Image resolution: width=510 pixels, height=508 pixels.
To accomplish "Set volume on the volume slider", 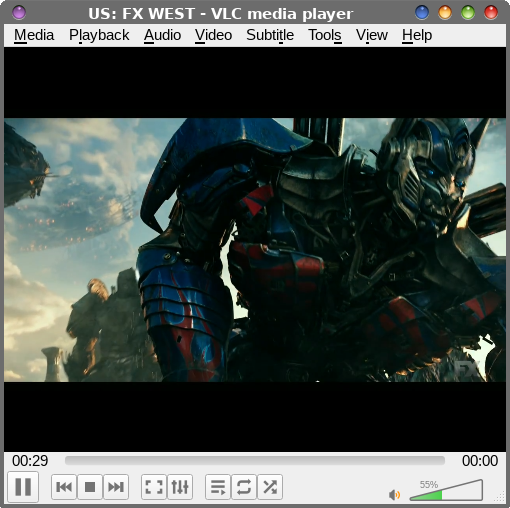I will click(446, 490).
